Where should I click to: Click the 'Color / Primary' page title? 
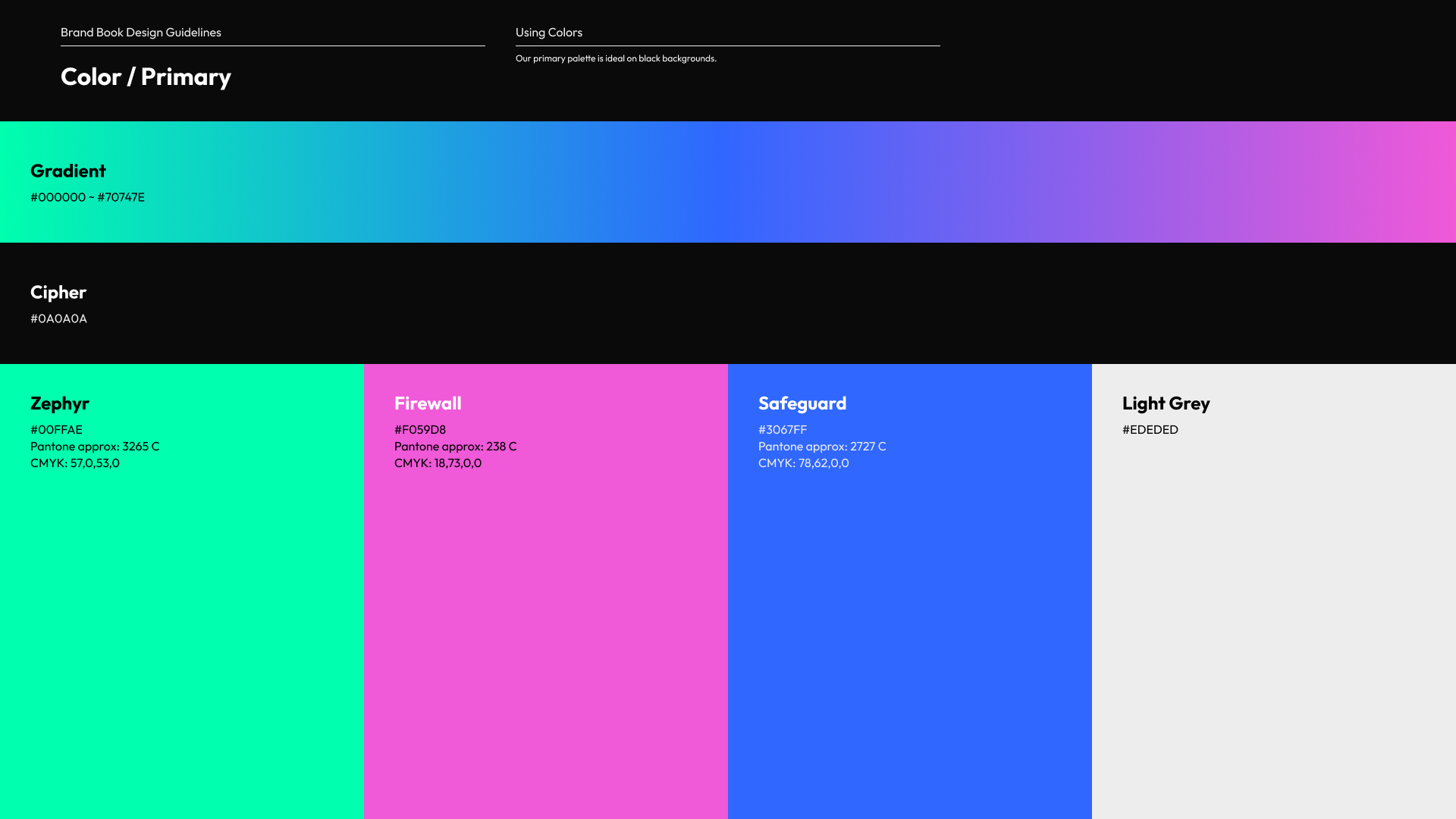[146, 77]
